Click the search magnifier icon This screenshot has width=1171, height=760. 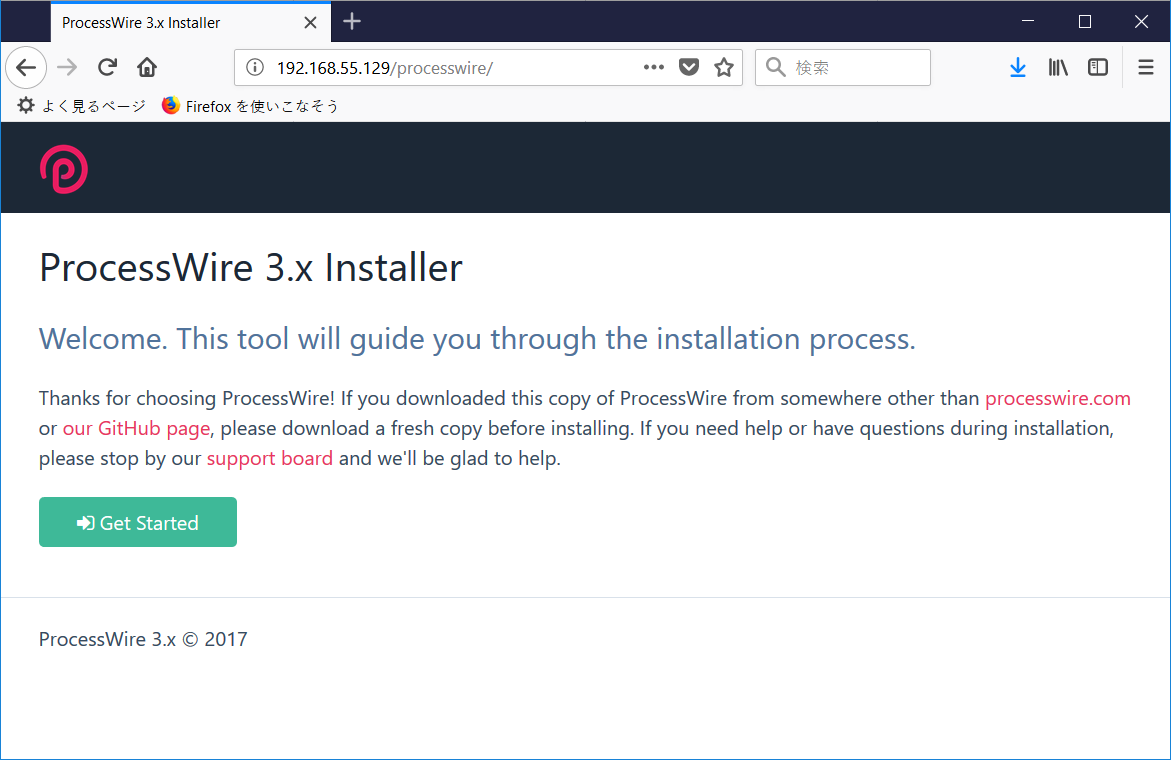pos(775,67)
